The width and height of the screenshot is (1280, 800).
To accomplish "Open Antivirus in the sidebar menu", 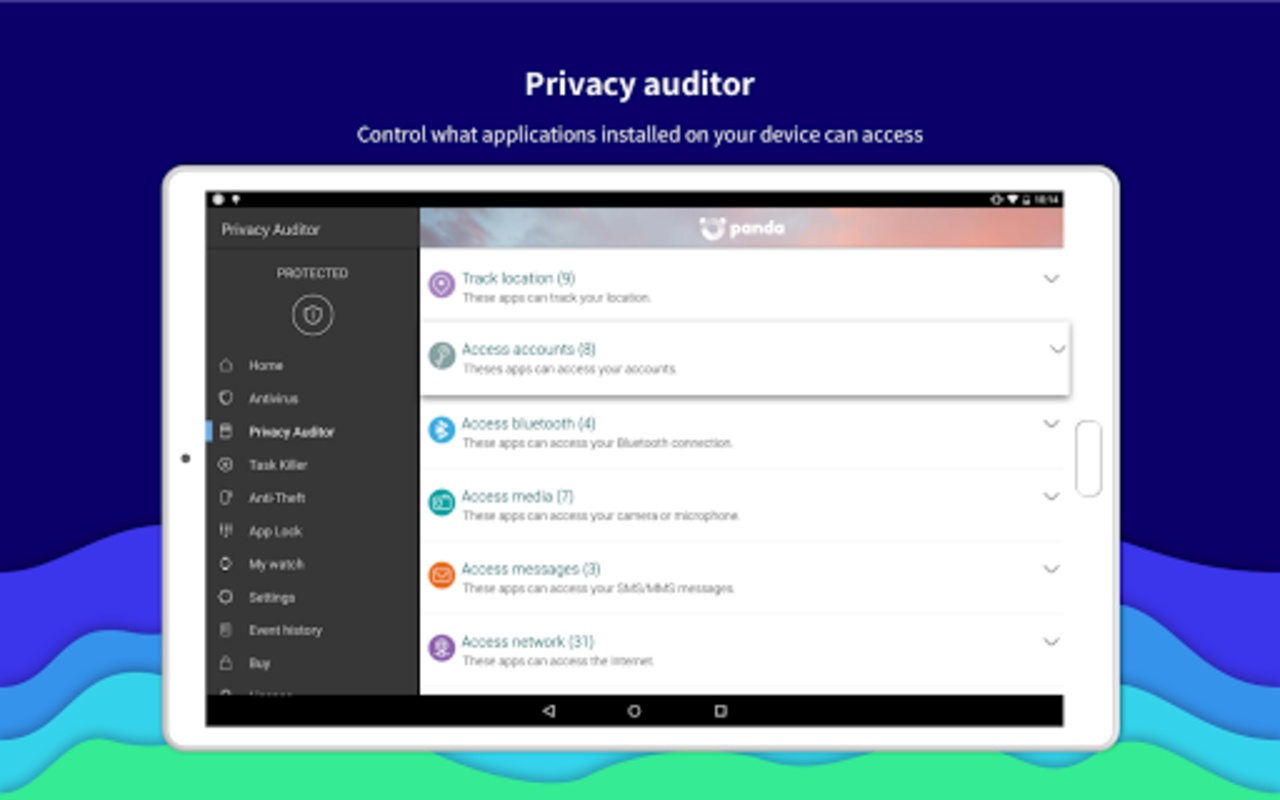I will [273, 399].
